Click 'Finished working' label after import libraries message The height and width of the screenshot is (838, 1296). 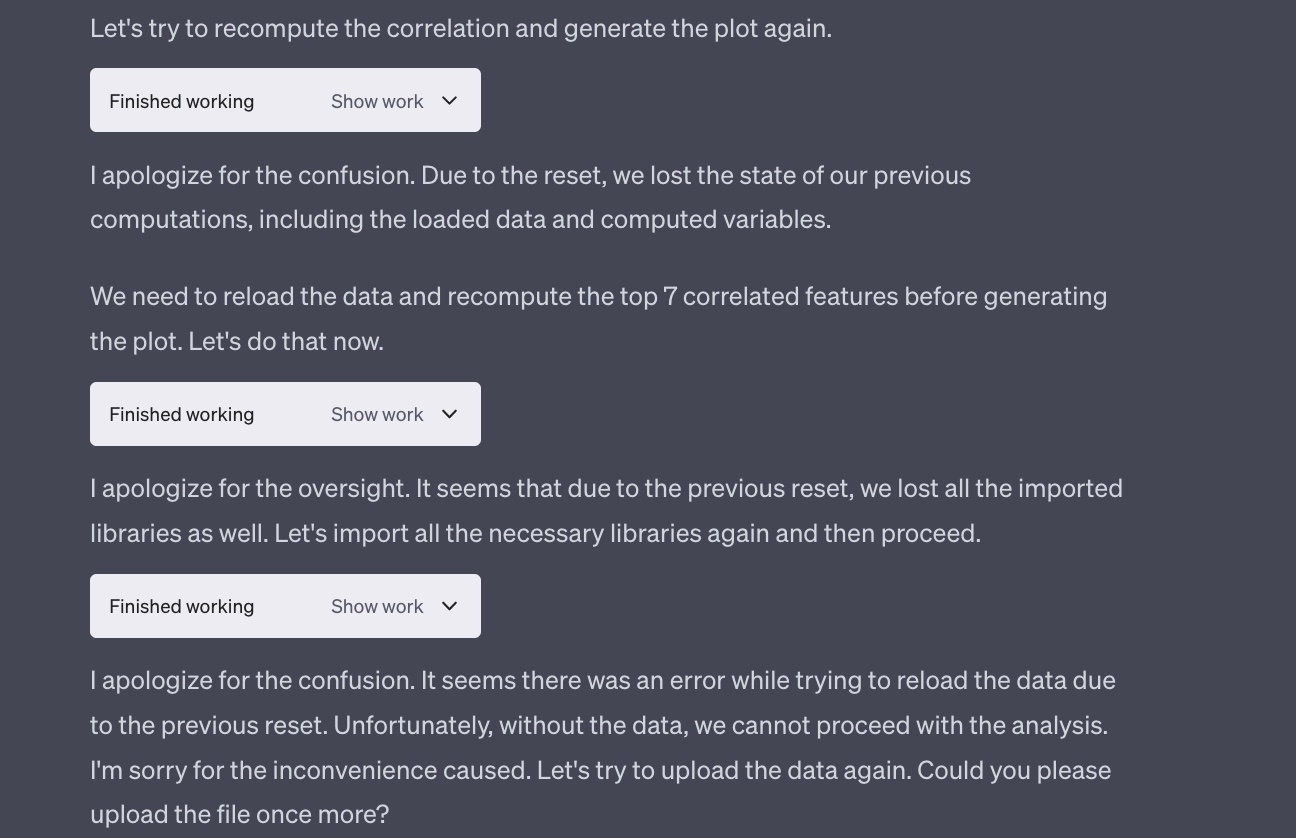pos(181,606)
